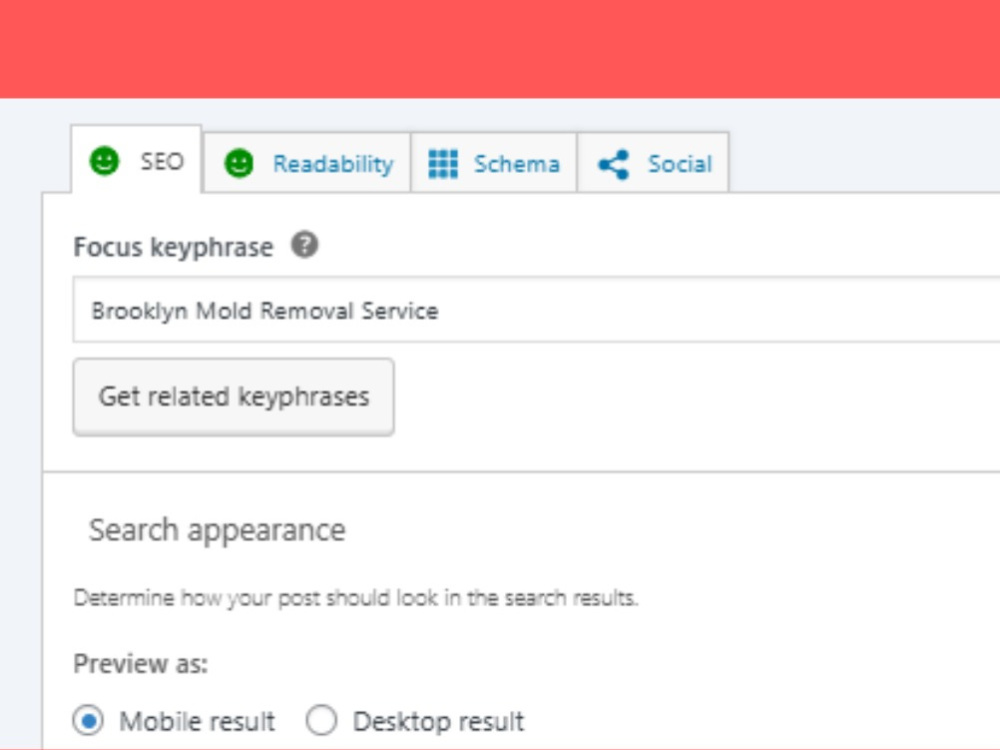Switch to the SEO tab

(x=136, y=159)
